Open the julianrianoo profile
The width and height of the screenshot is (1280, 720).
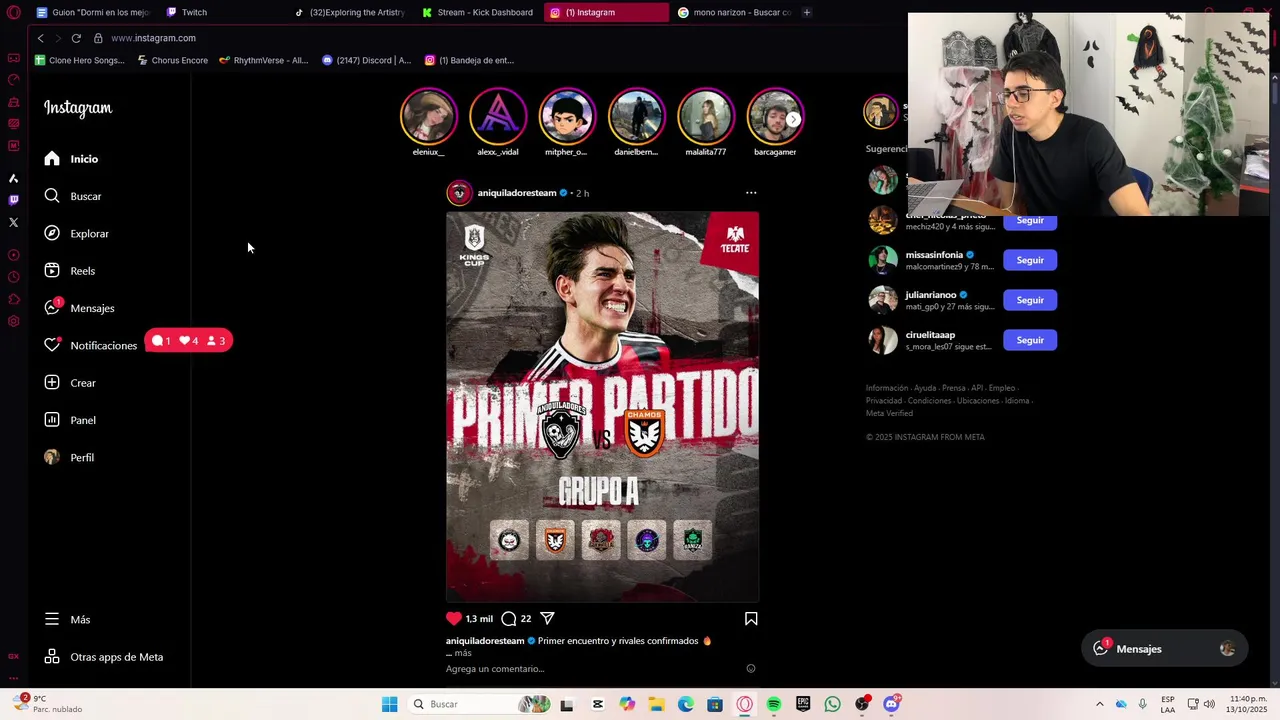coord(931,295)
